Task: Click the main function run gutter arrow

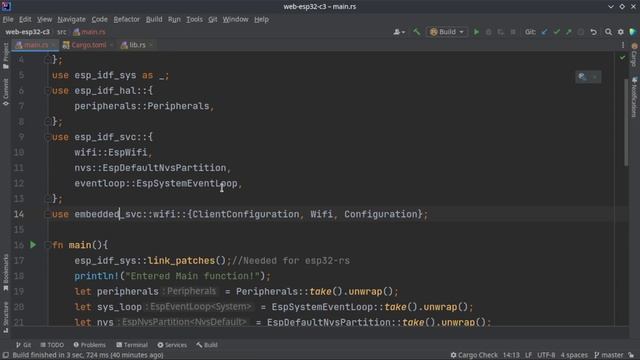Action: pos(33,245)
